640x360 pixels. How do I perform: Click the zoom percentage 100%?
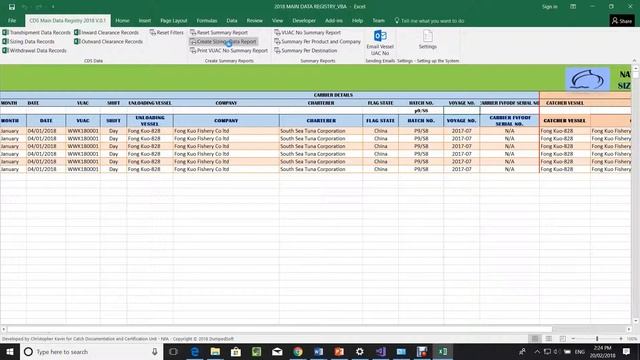pyautogui.click(x=632, y=339)
